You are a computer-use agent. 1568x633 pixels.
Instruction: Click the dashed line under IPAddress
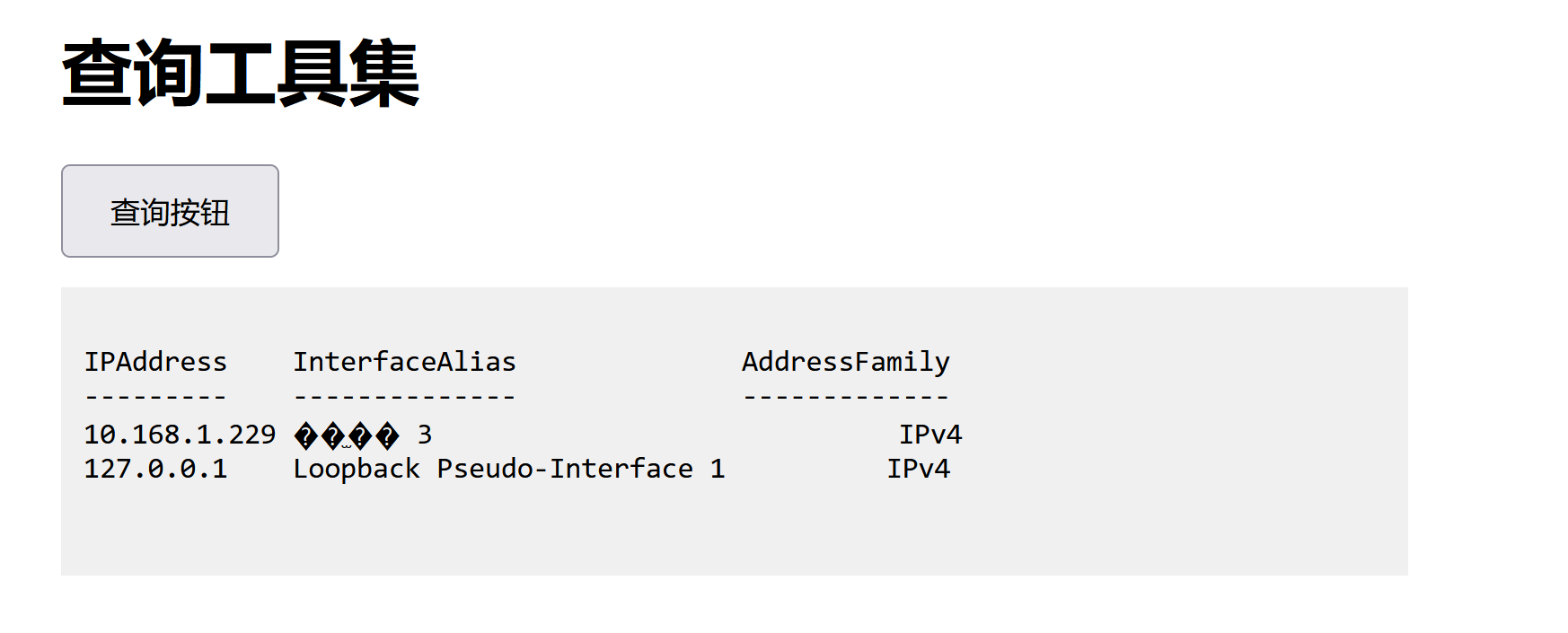click(155, 396)
